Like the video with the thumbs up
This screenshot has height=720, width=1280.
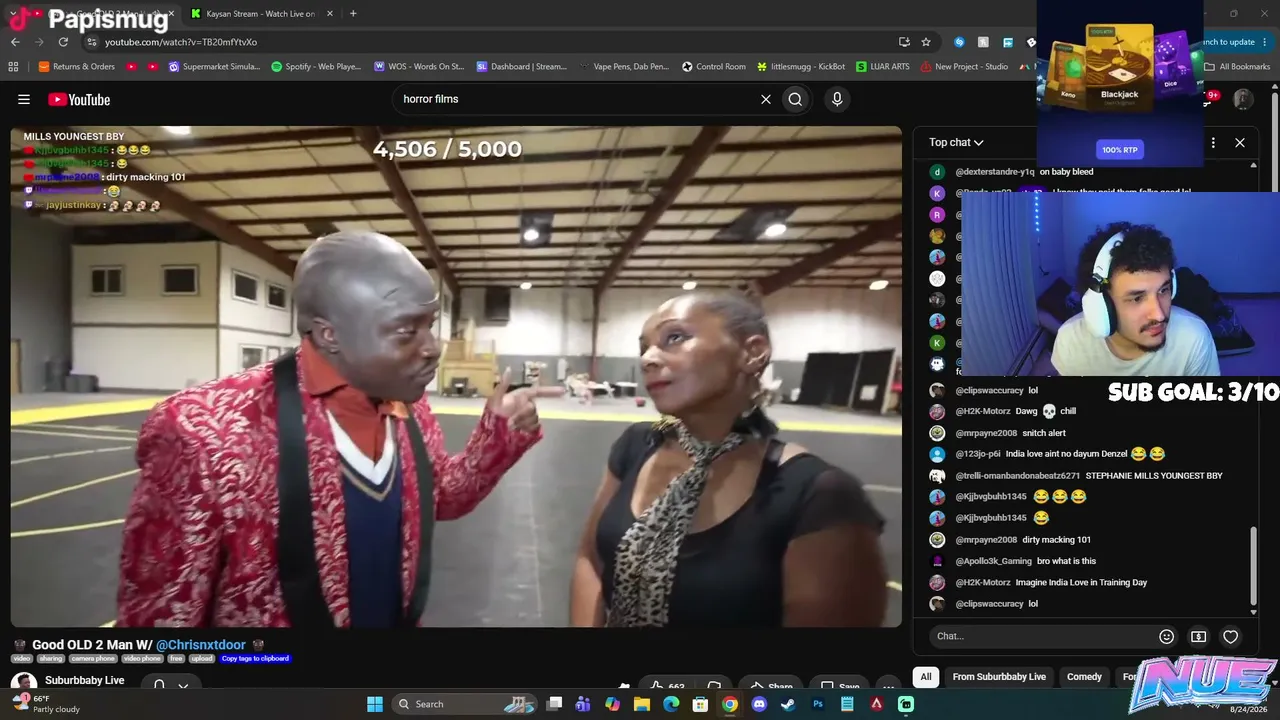tap(665, 687)
